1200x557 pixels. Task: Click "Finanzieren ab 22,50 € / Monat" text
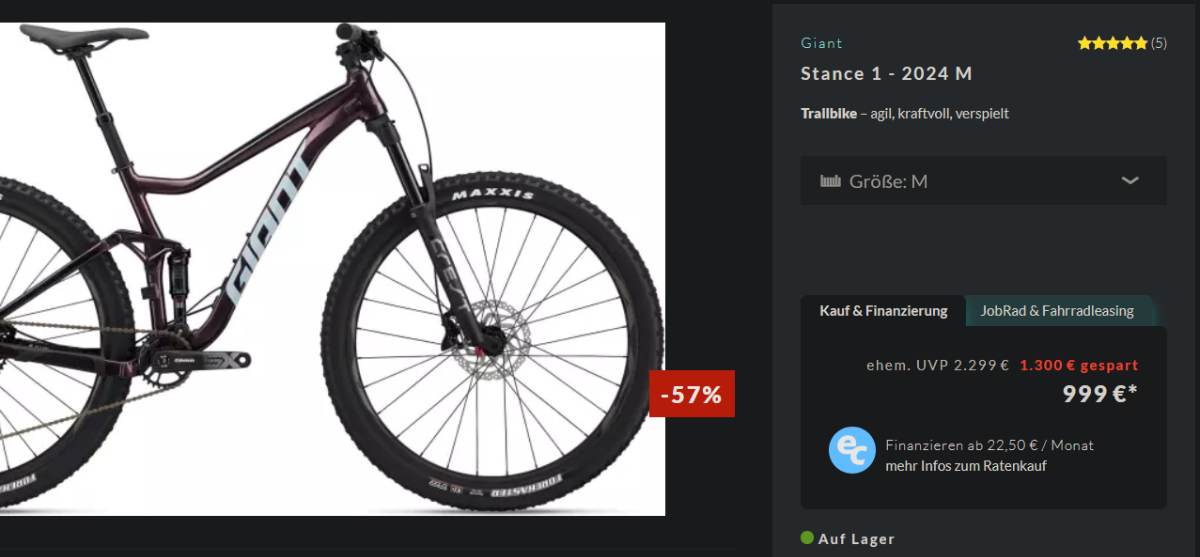[x=989, y=445]
